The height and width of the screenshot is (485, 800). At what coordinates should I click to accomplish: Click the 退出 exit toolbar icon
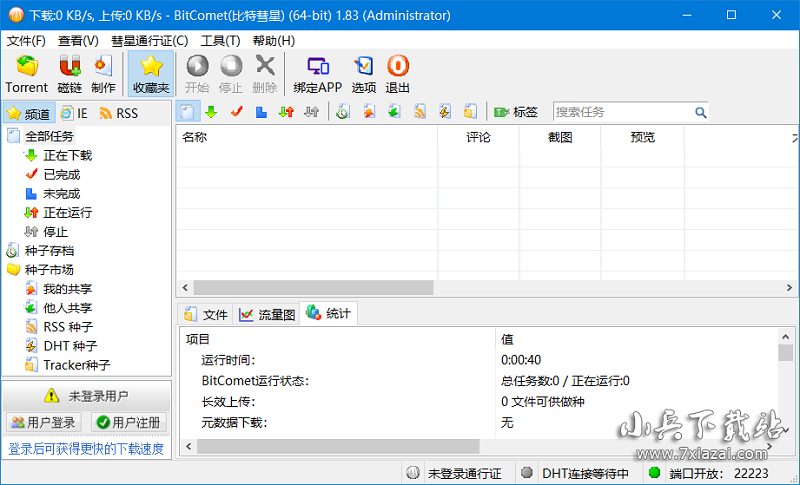coord(397,74)
